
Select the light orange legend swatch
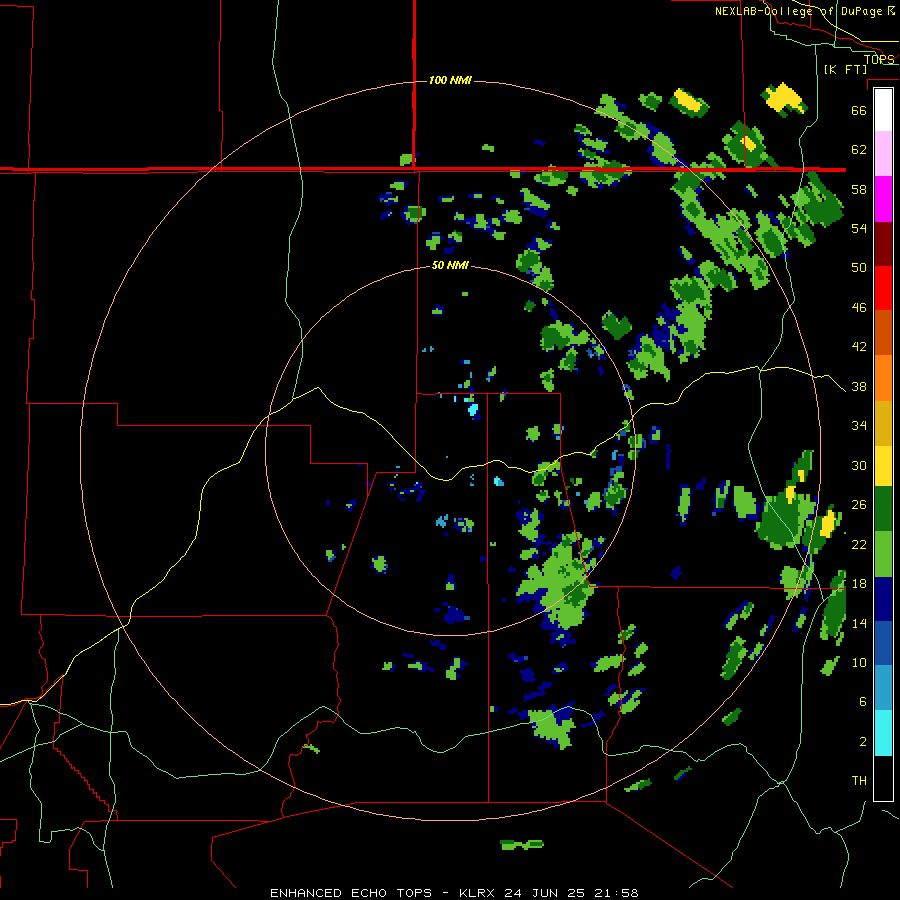[883, 378]
